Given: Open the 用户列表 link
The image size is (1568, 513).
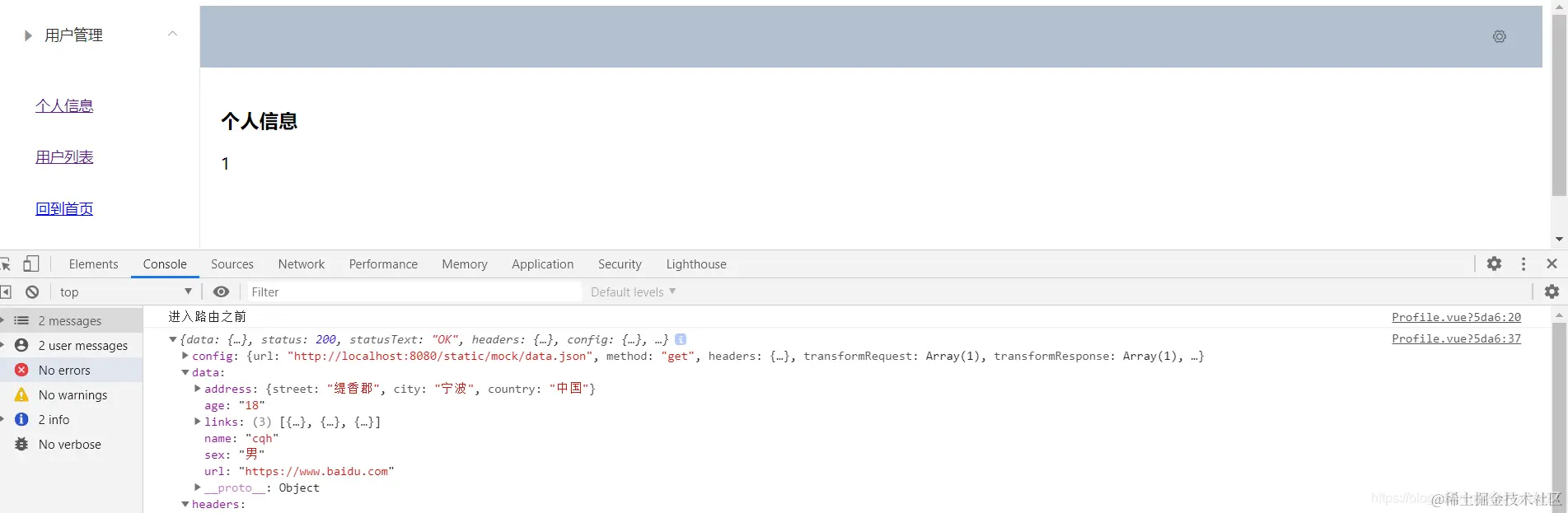Looking at the screenshot, I should (64, 156).
